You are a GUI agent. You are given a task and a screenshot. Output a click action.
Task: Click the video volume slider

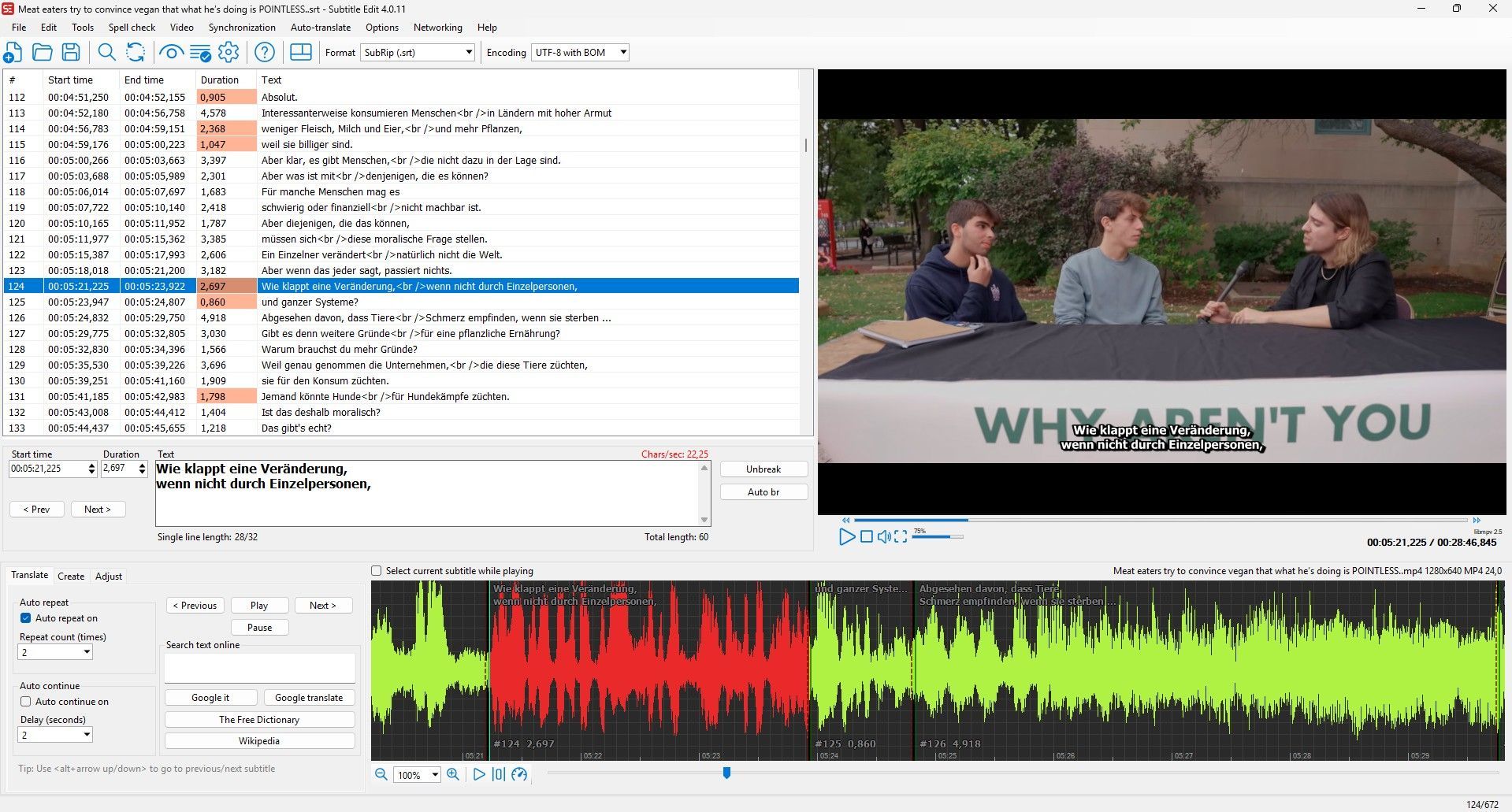pos(938,536)
